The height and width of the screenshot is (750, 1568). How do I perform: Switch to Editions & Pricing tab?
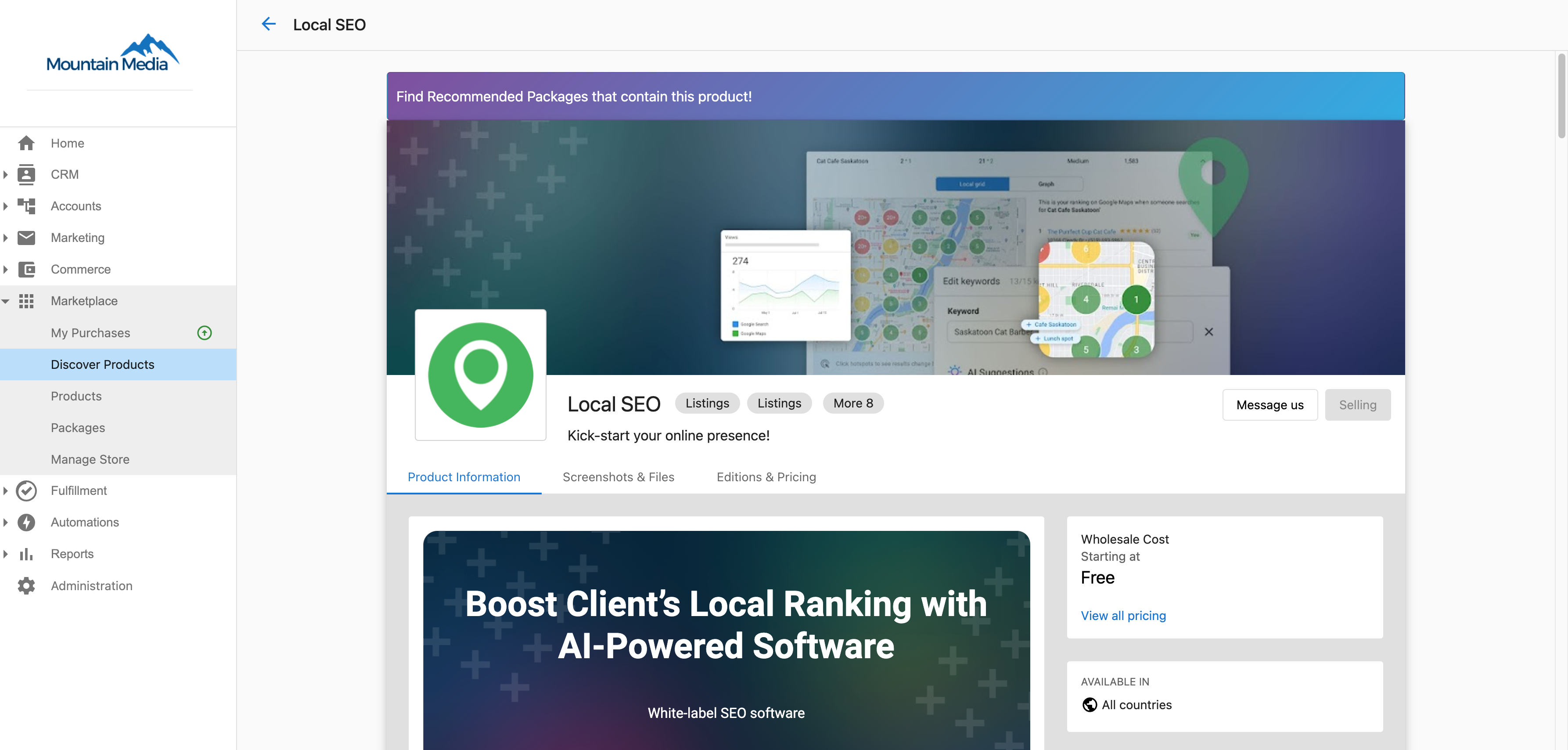766,477
